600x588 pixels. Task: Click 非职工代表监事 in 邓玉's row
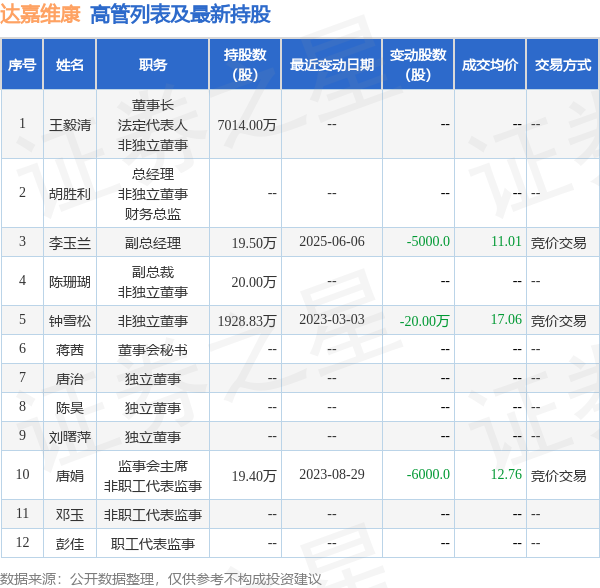[x=153, y=515]
